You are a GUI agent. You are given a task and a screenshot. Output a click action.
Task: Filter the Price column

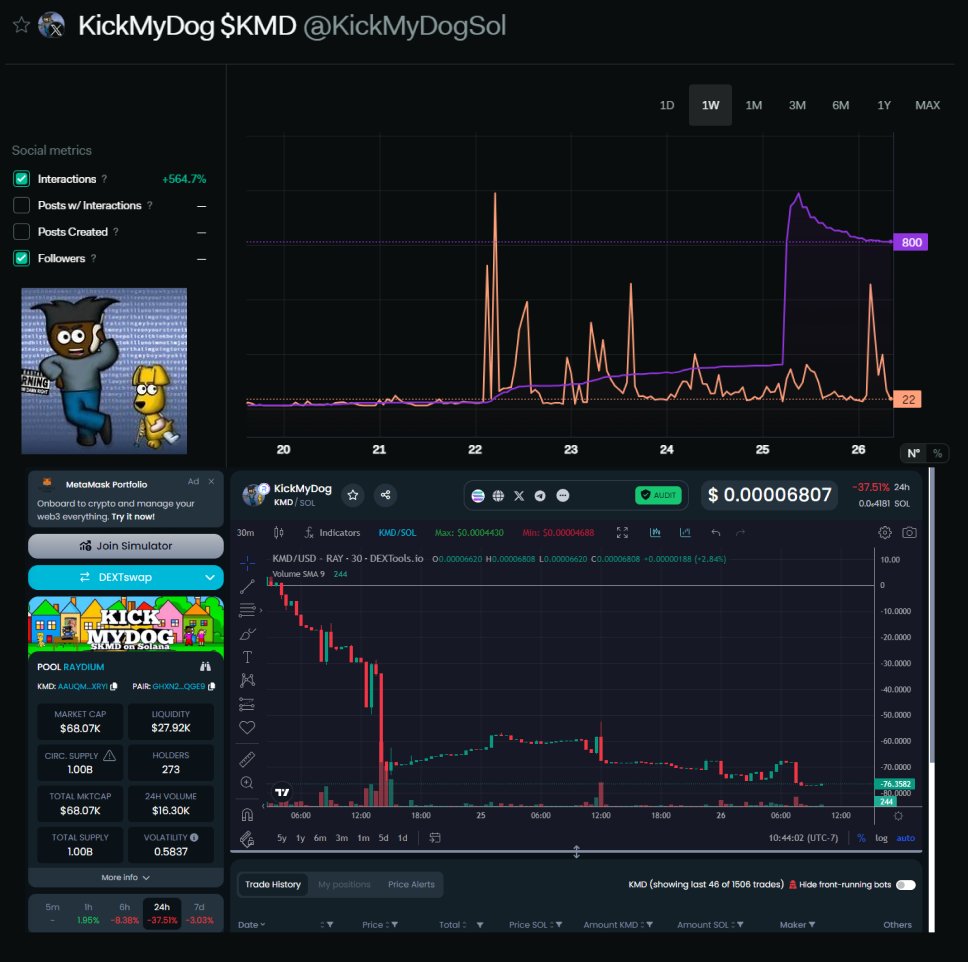coord(394,924)
